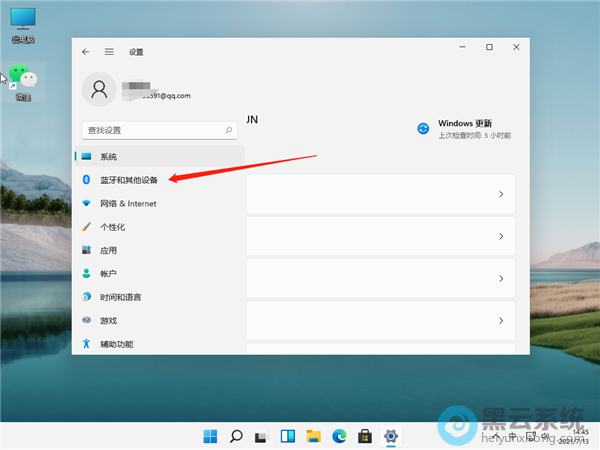Expand the topmost settings row chevron
The image size is (600, 450).
[500, 195]
